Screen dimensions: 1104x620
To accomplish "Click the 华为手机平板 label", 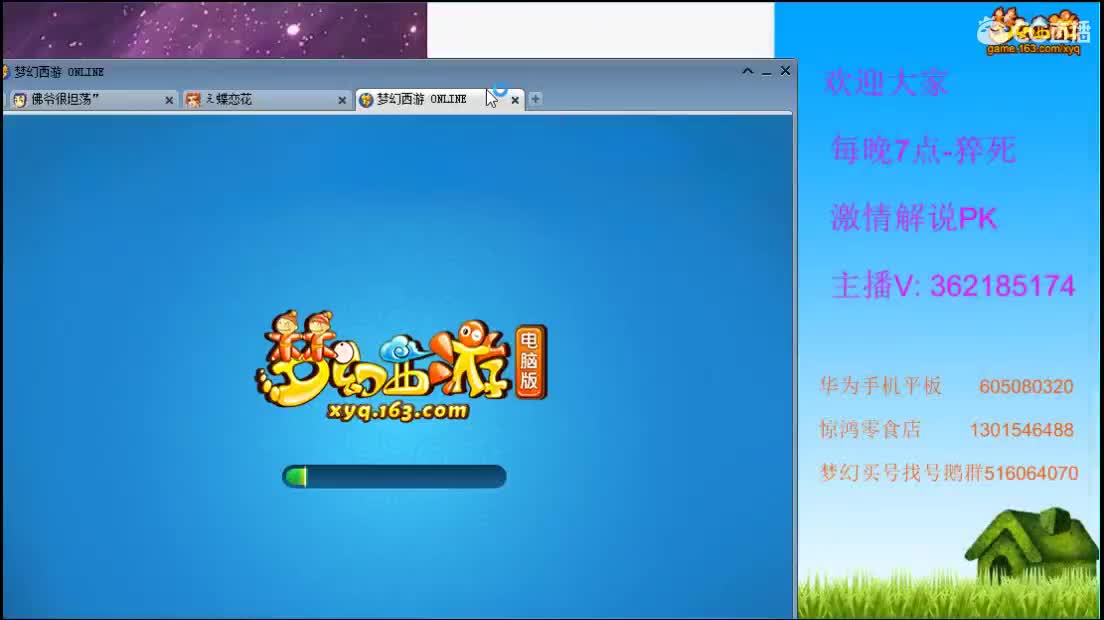I will [881, 386].
